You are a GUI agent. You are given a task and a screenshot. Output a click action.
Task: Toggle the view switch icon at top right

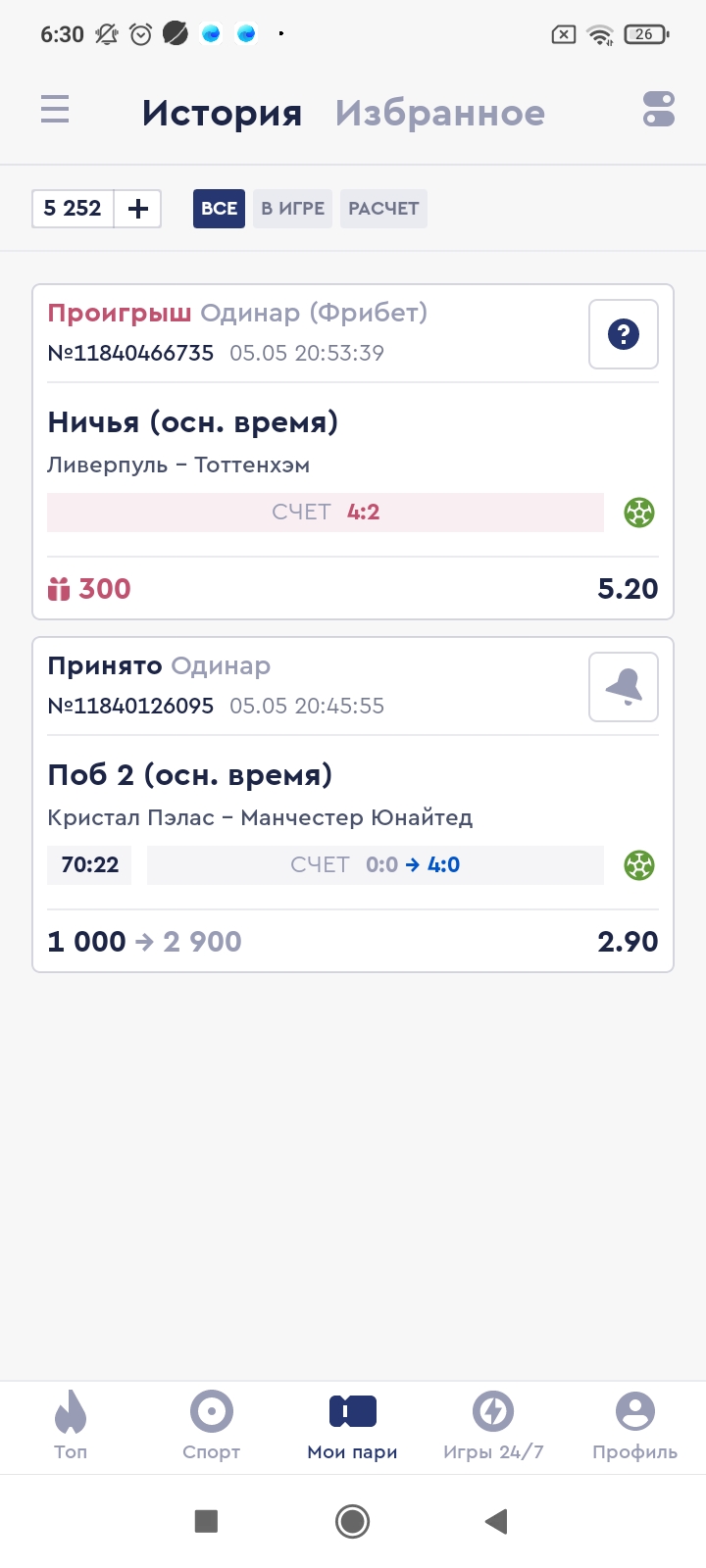[x=659, y=109]
